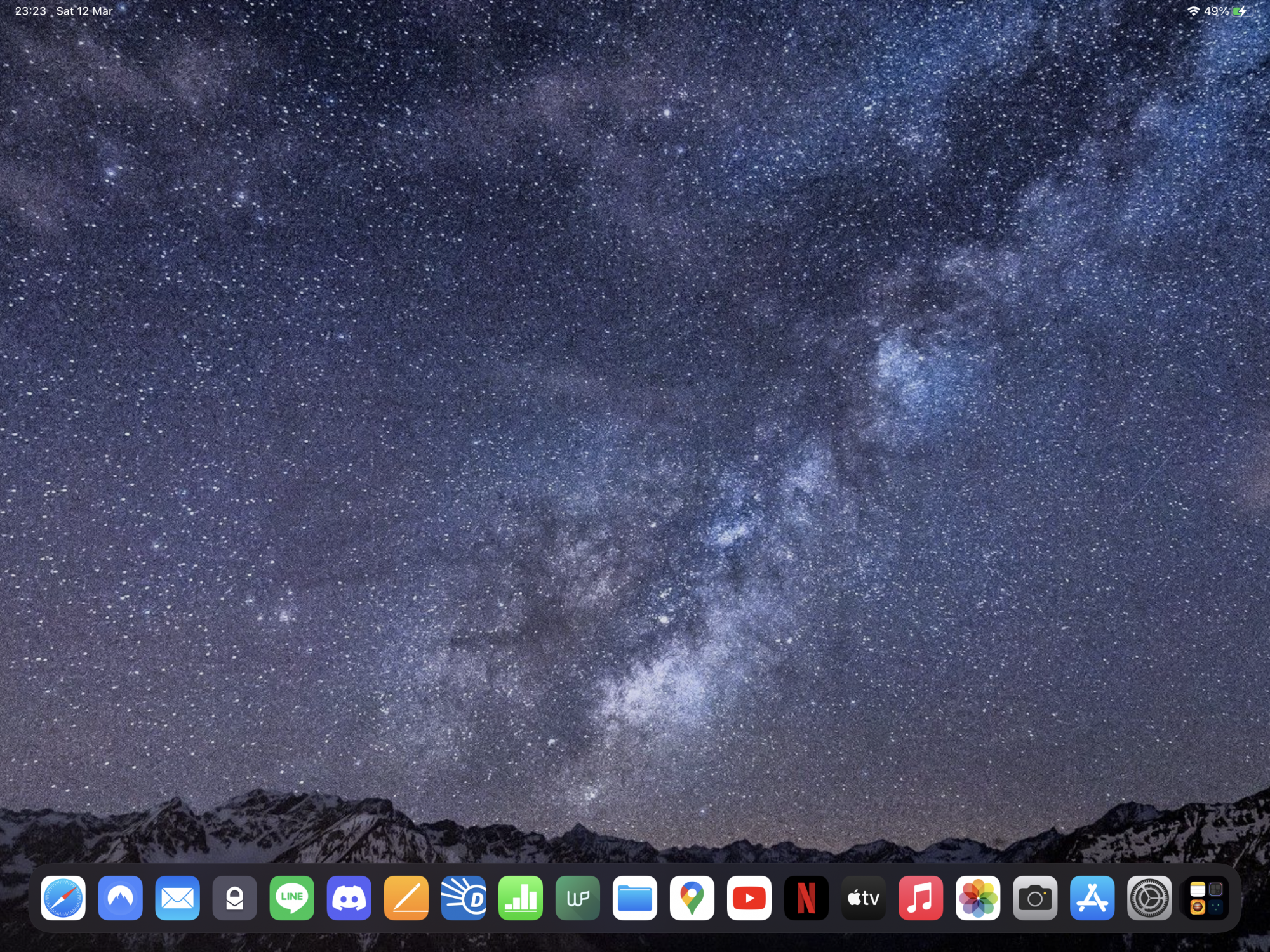Open Discord from the dock

coord(349,898)
